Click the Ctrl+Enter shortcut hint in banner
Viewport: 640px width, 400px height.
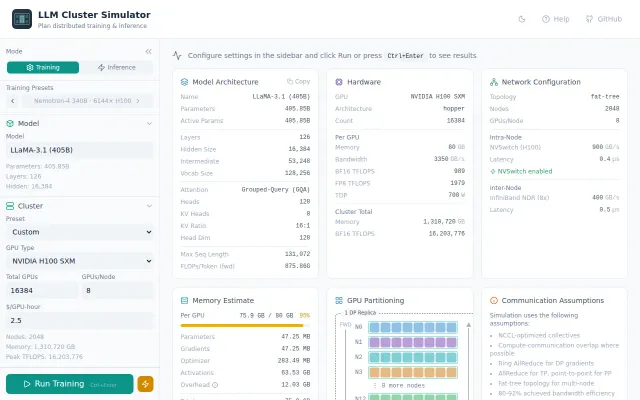[x=405, y=56]
